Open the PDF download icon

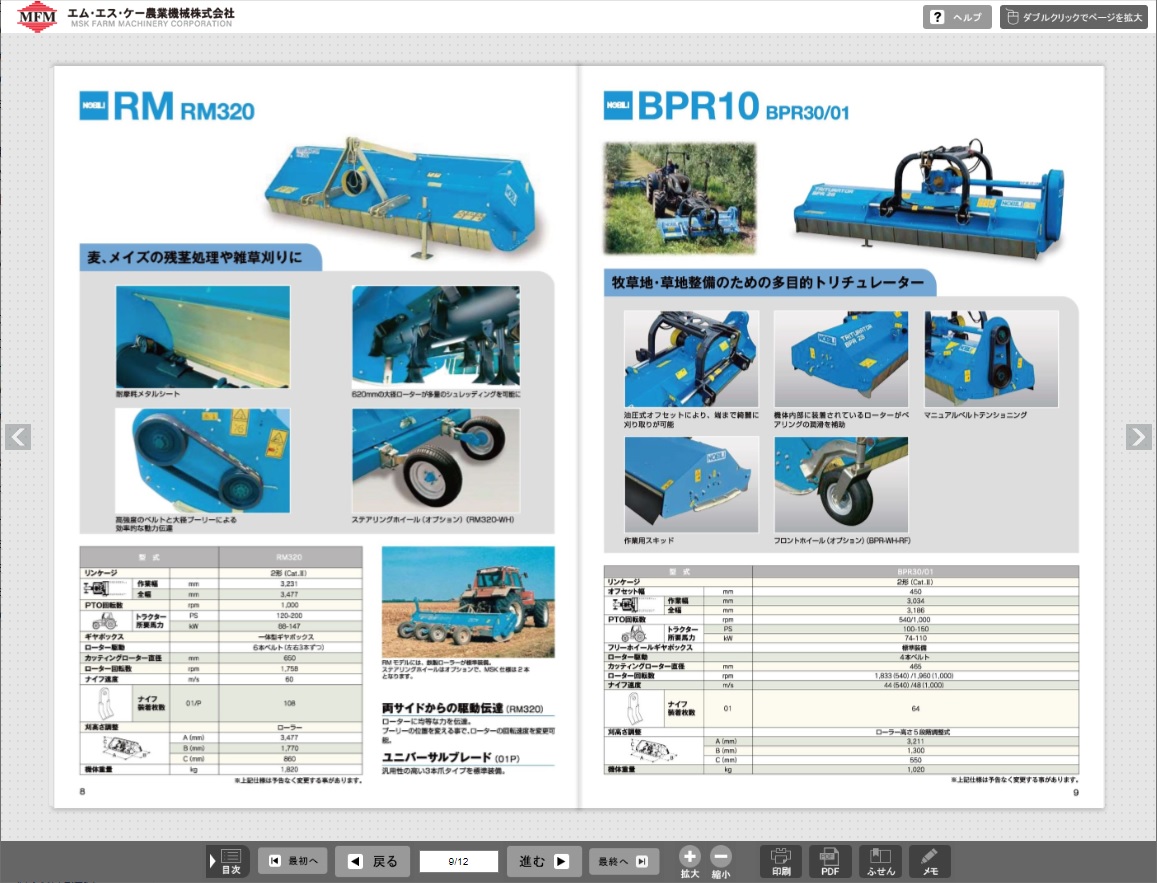point(830,861)
